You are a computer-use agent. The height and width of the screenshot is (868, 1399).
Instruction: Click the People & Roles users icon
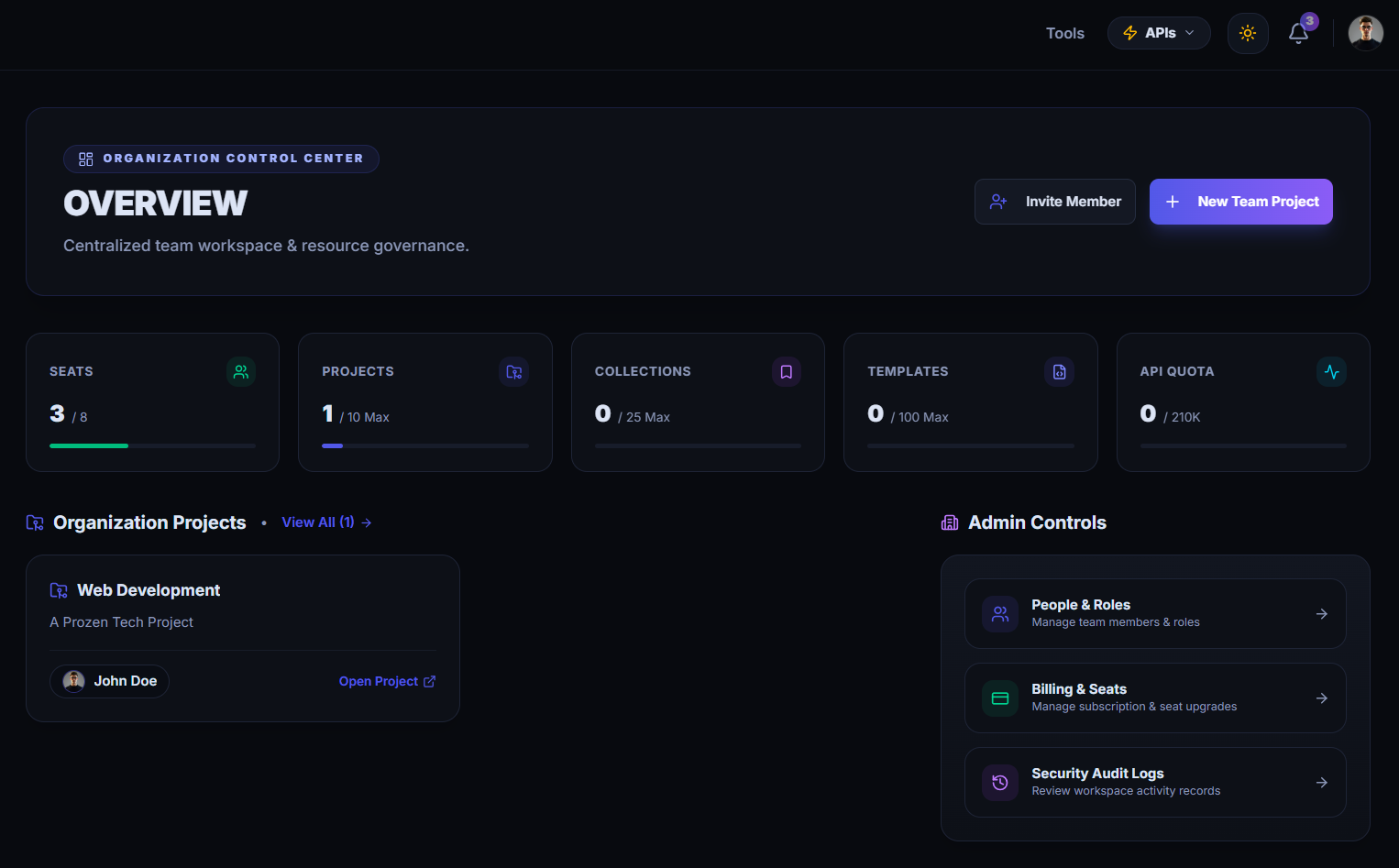pos(1000,614)
